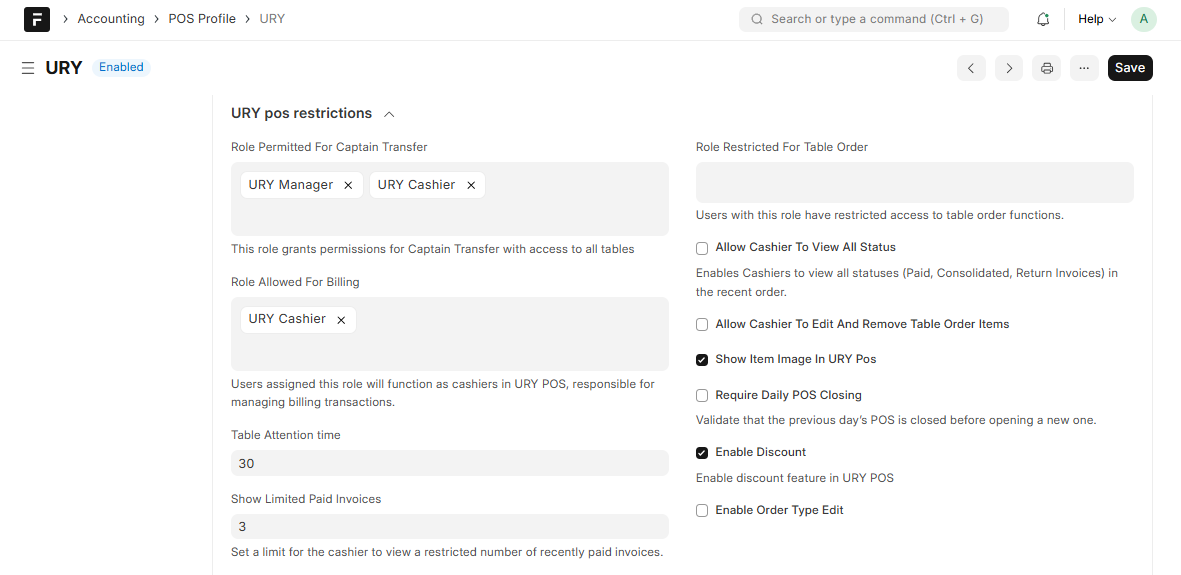Click the Save button

click(x=1130, y=68)
